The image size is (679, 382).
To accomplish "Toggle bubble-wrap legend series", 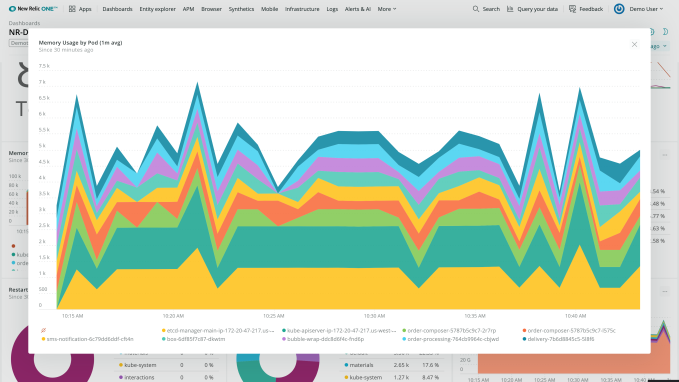I will tap(323, 339).
